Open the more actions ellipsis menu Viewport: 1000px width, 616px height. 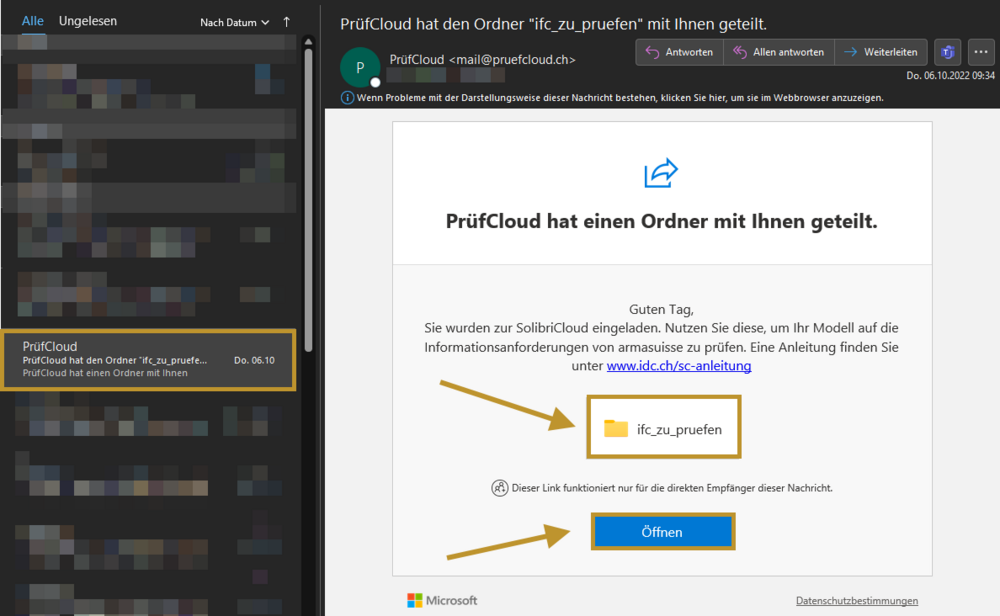point(981,52)
